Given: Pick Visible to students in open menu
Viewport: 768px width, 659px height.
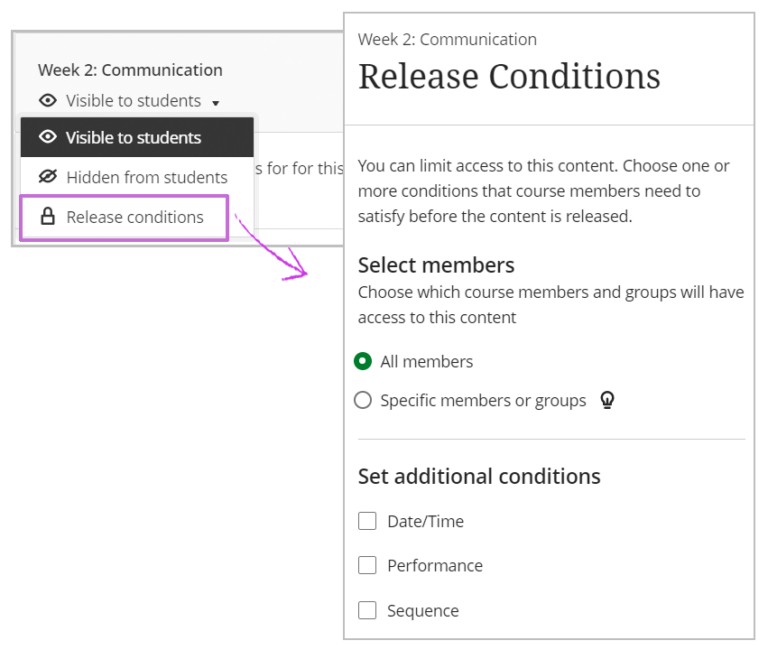Looking at the screenshot, I should pyautogui.click(x=133, y=137).
